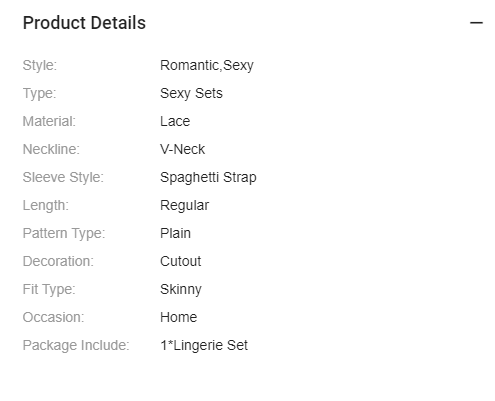Select the Plain pattern value
Image resolution: width=495 pixels, height=401 pixels.
tap(175, 233)
